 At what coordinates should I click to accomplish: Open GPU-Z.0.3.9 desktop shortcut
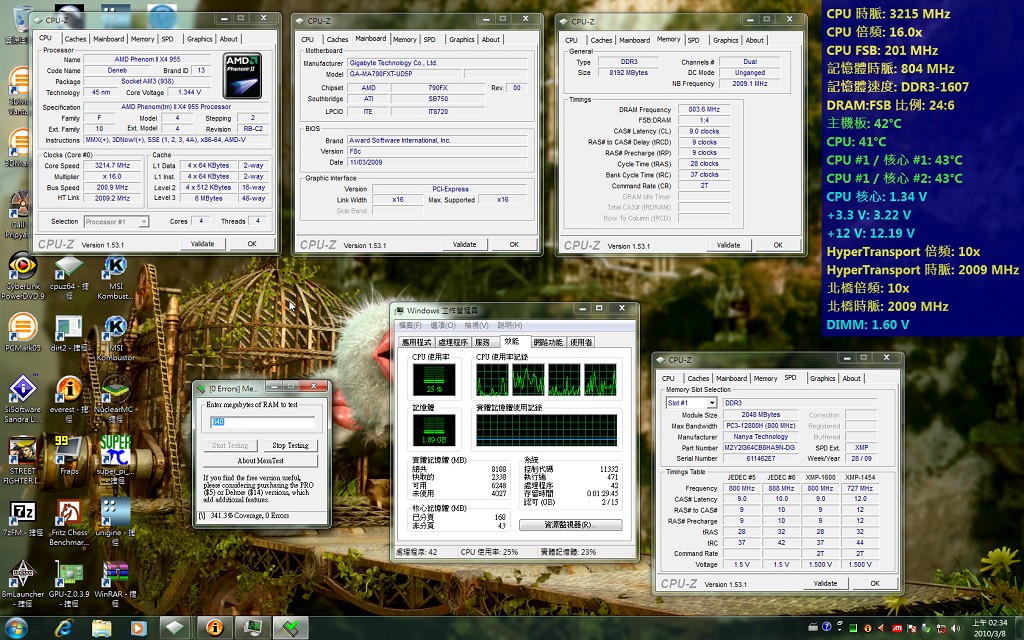tap(69, 583)
